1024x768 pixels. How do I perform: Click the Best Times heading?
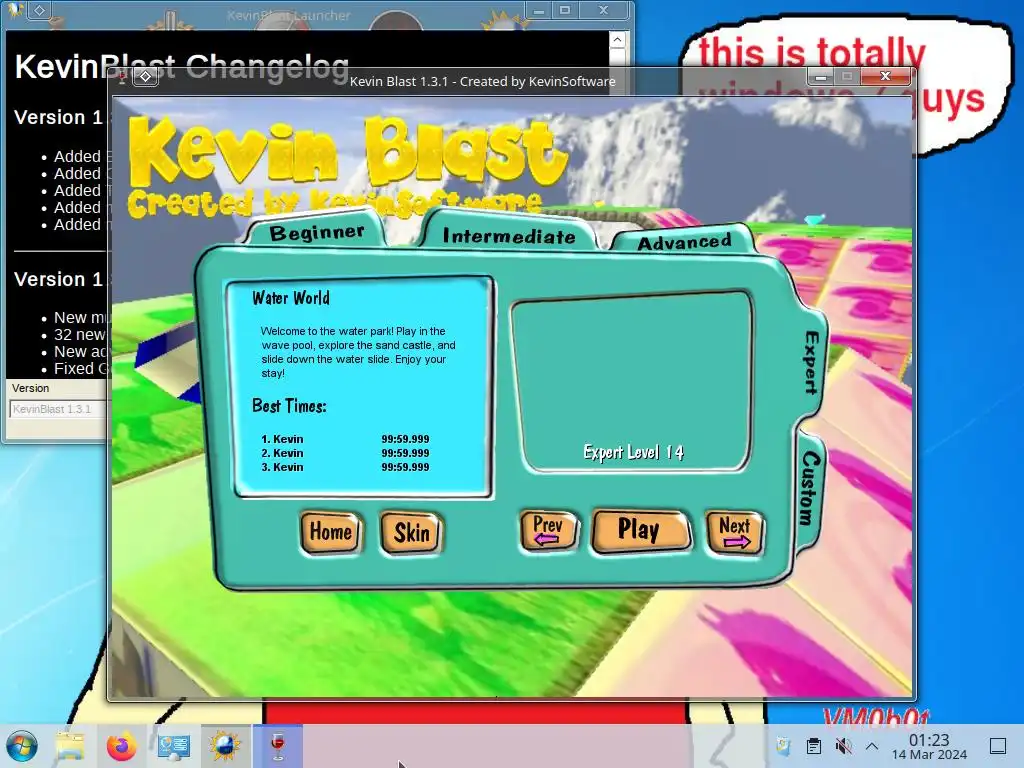(x=289, y=406)
